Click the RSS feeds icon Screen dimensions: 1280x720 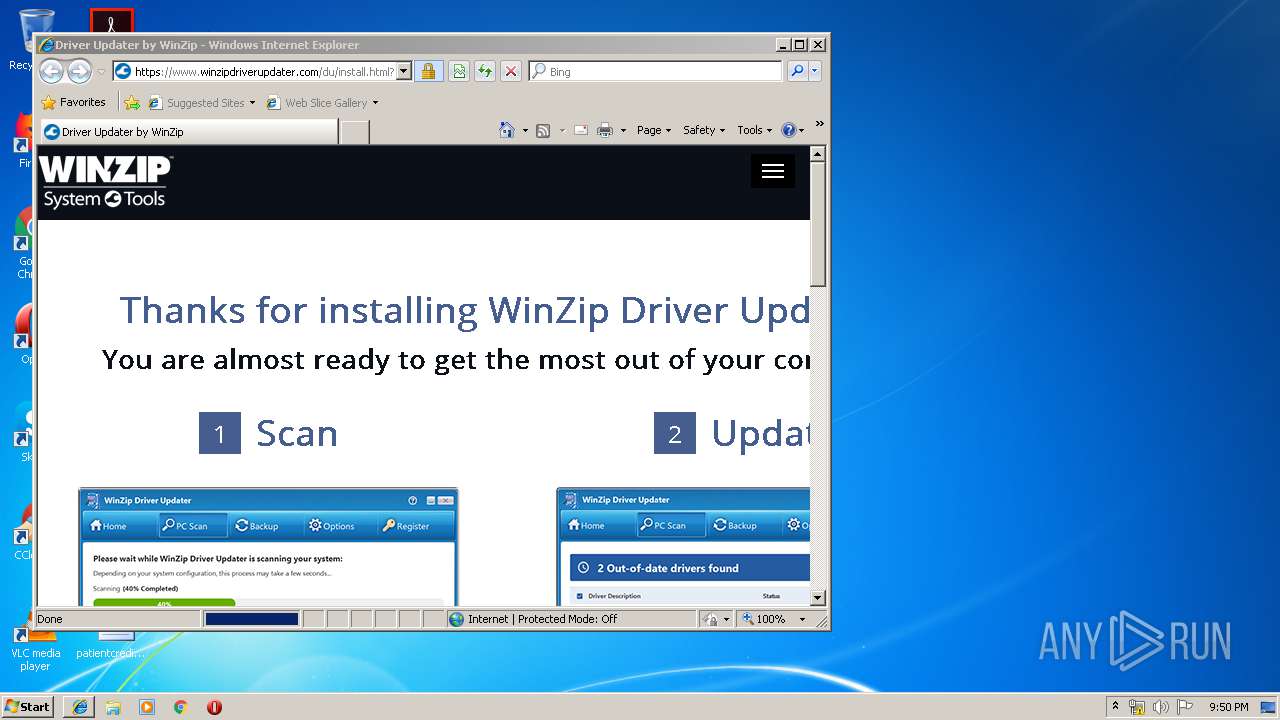coord(543,130)
